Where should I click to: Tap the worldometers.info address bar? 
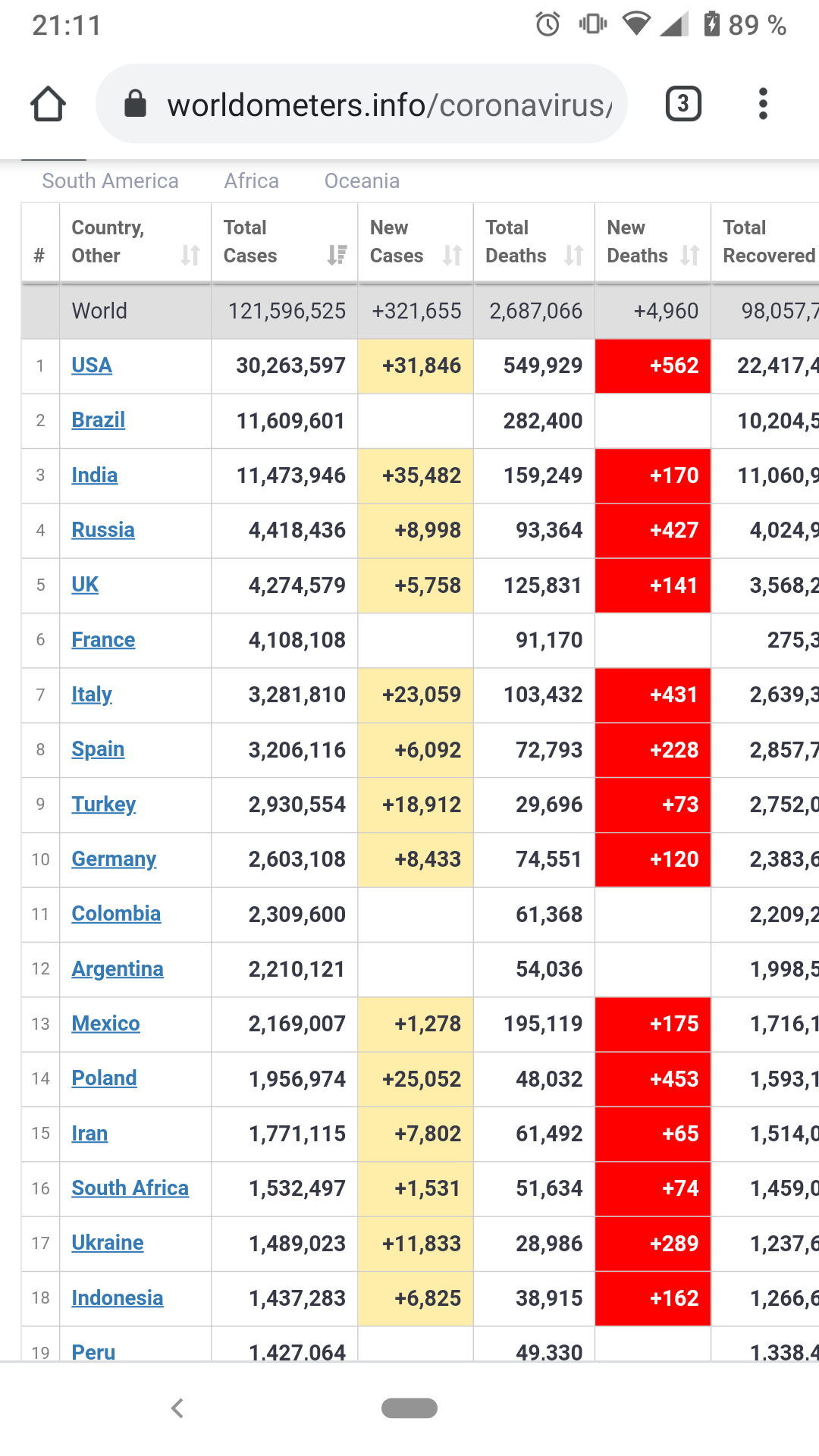click(x=387, y=105)
